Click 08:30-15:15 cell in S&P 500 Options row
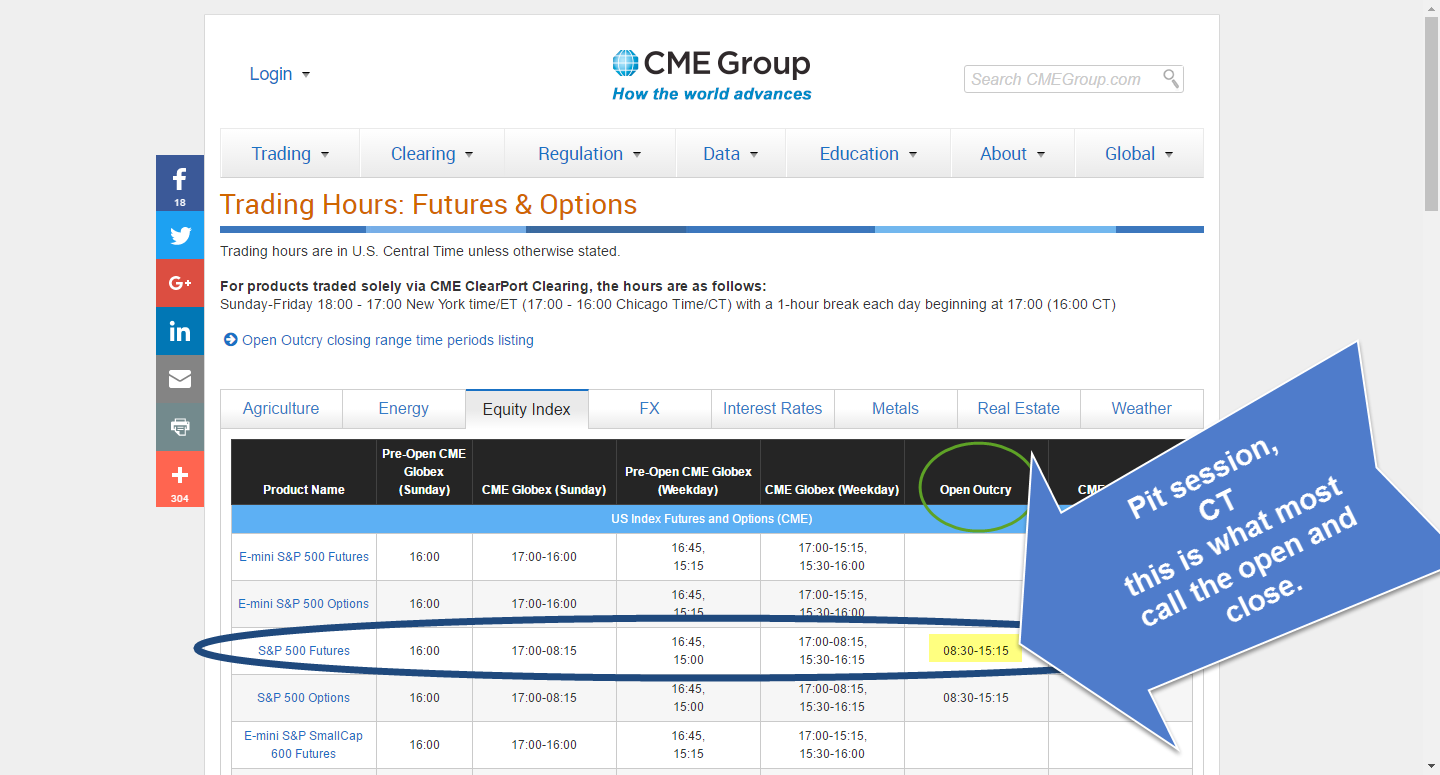This screenshot has width=1440, height=775. [976, 698]
